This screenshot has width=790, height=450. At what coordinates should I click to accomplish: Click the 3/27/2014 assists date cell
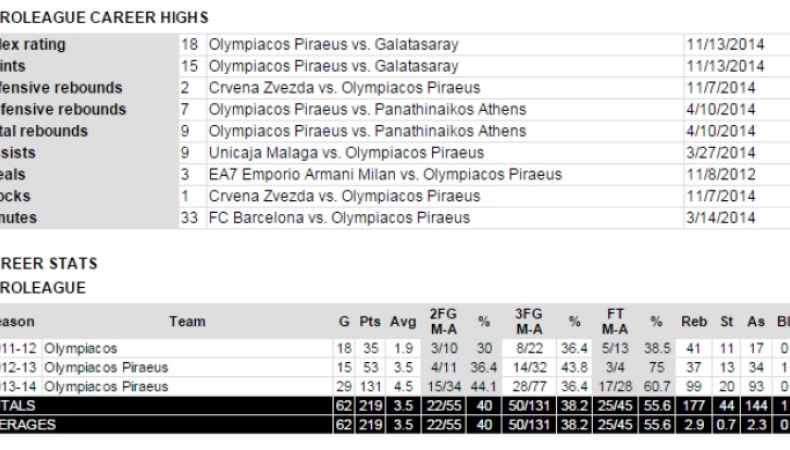pos(720,153)
